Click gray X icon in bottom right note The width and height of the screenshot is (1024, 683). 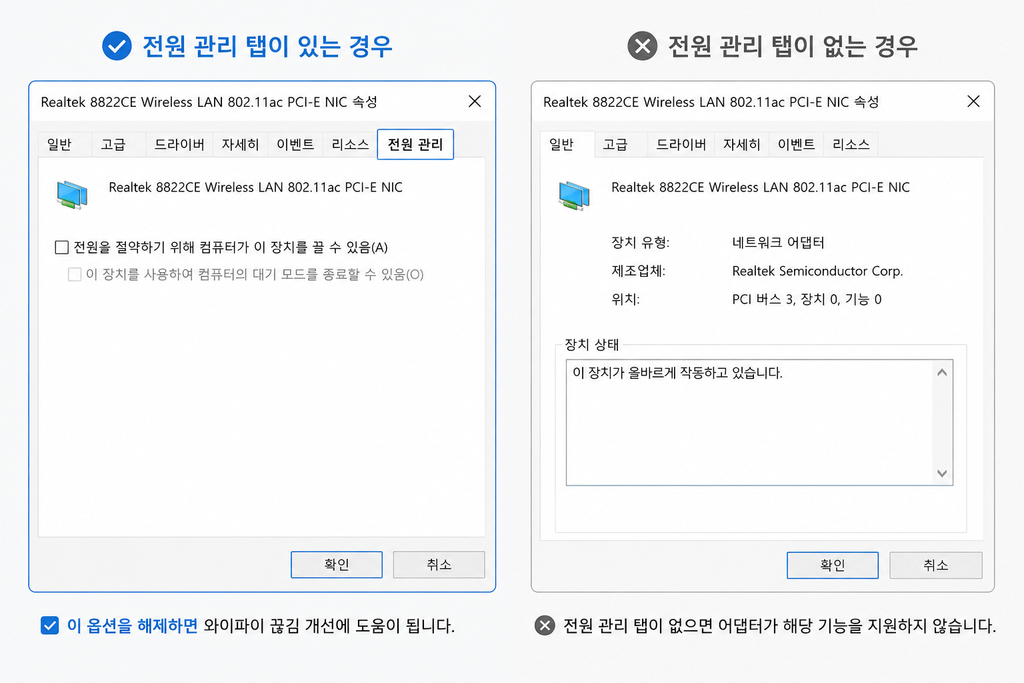[x=545, y=626]
